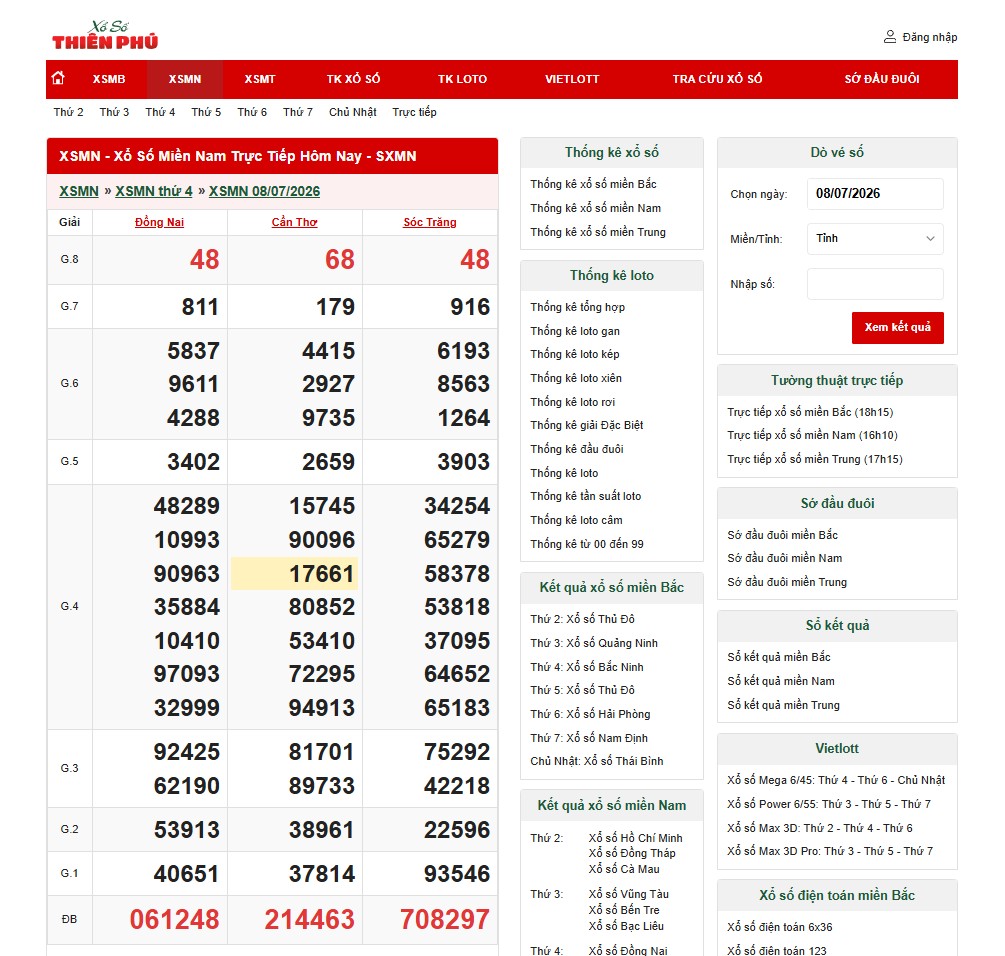Open the Xổ số Power 6/55 link
This screenshot has width=1005, height=956.
(x=829, y=804)
